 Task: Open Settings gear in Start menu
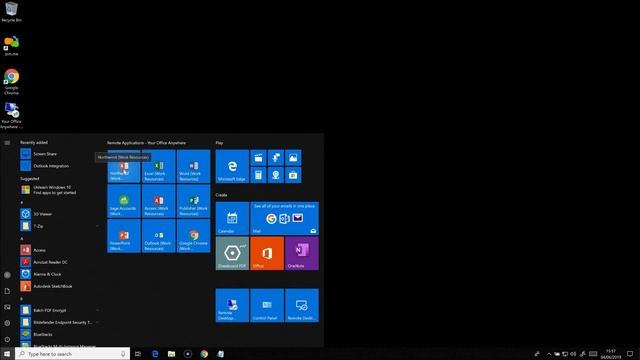click(7, 323)
